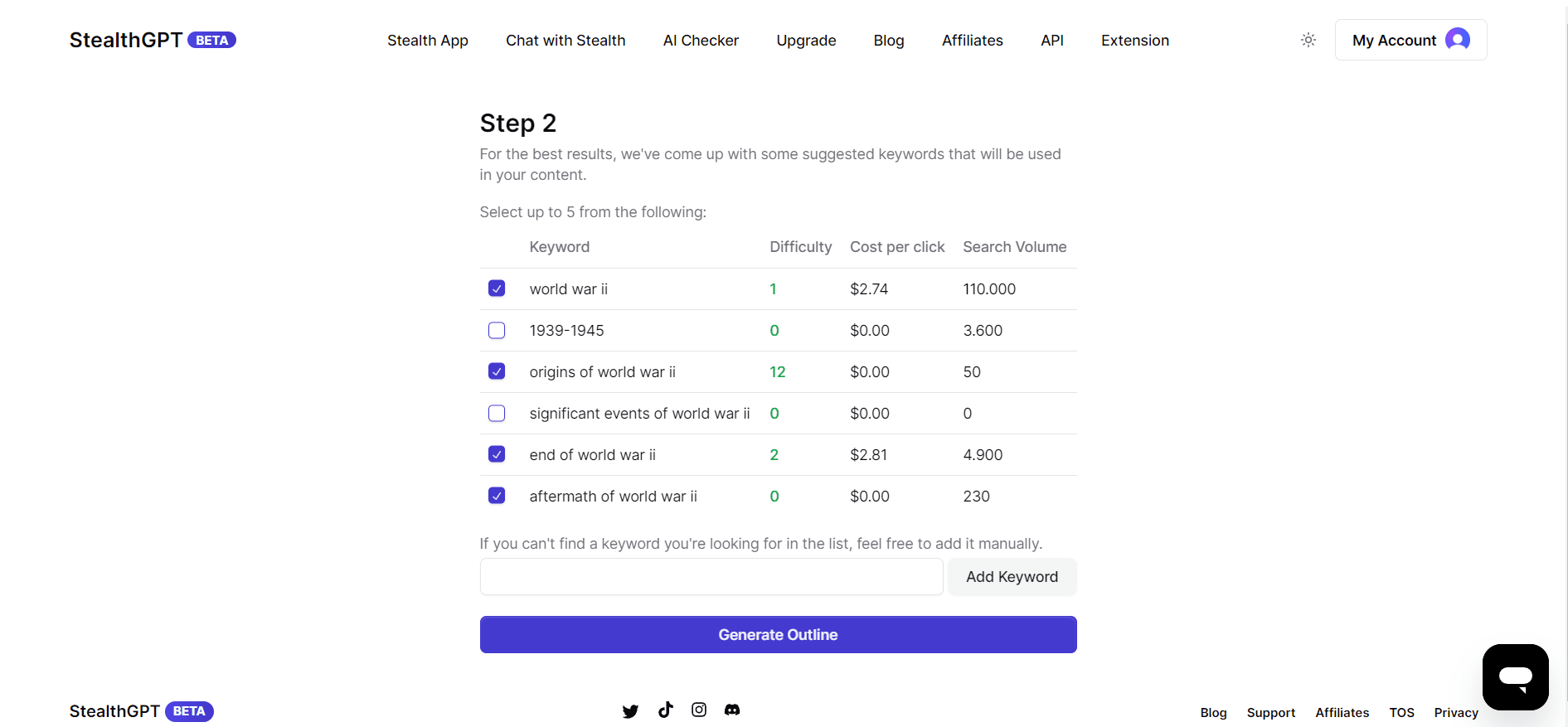1568x727 pixels.
Task: Focus the manual keyword input field
Action: [x=711, y=577]
